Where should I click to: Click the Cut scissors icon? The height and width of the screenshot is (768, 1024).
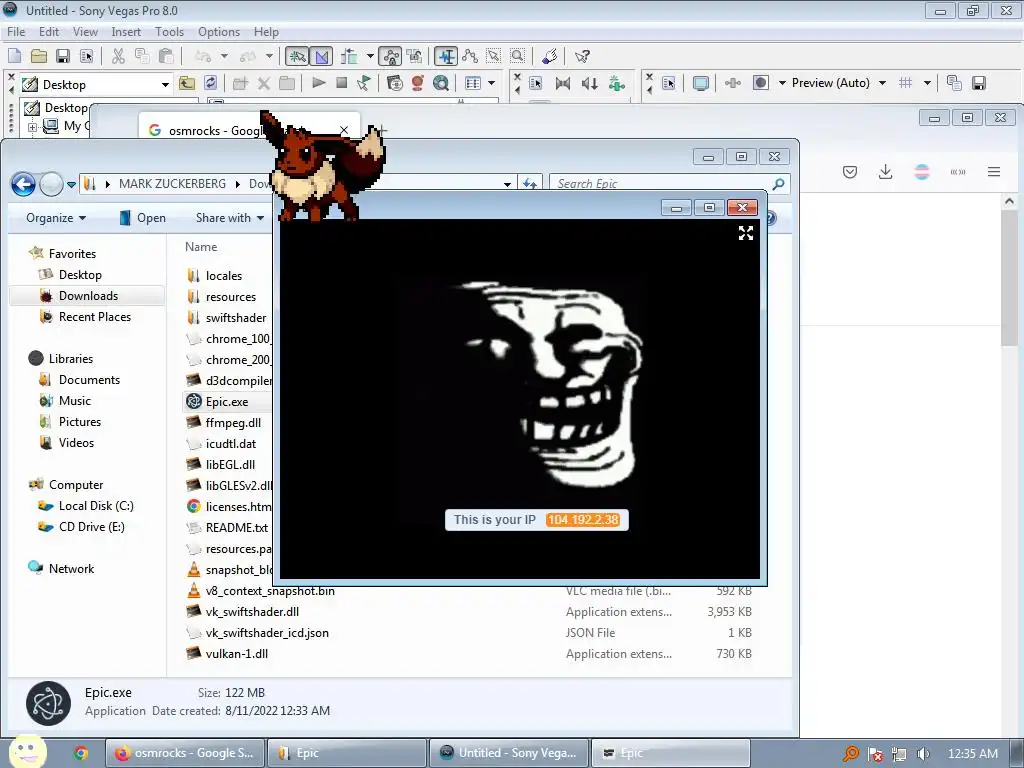click(x=118, y=56)
